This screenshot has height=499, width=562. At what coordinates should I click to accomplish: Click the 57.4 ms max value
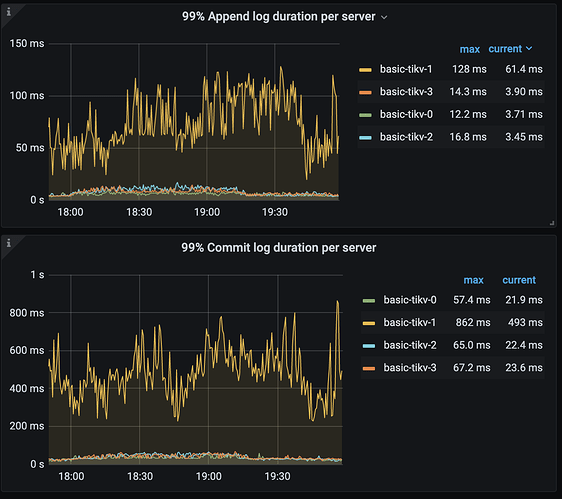click(471, 300)
